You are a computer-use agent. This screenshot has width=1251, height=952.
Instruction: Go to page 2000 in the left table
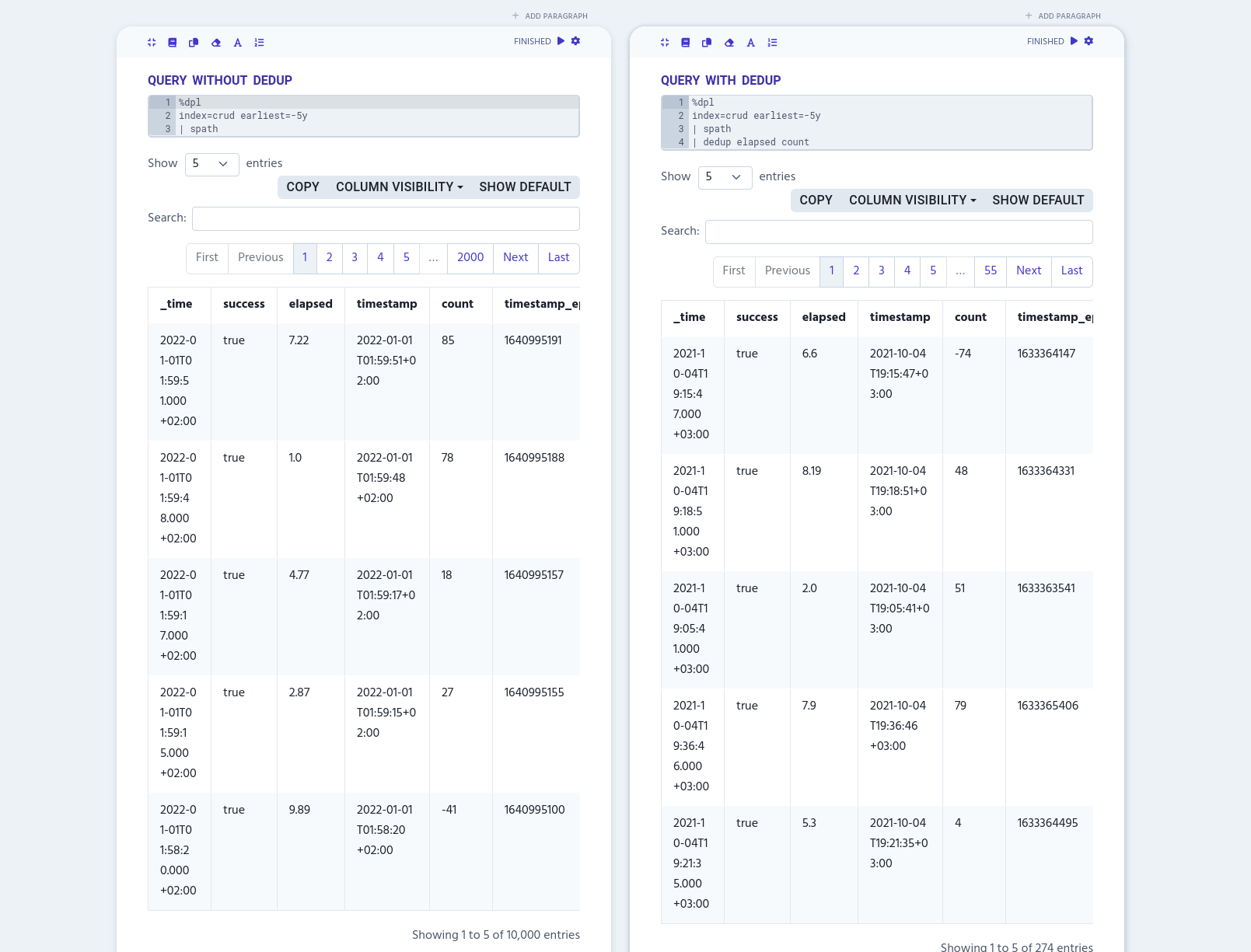[470, 258]
